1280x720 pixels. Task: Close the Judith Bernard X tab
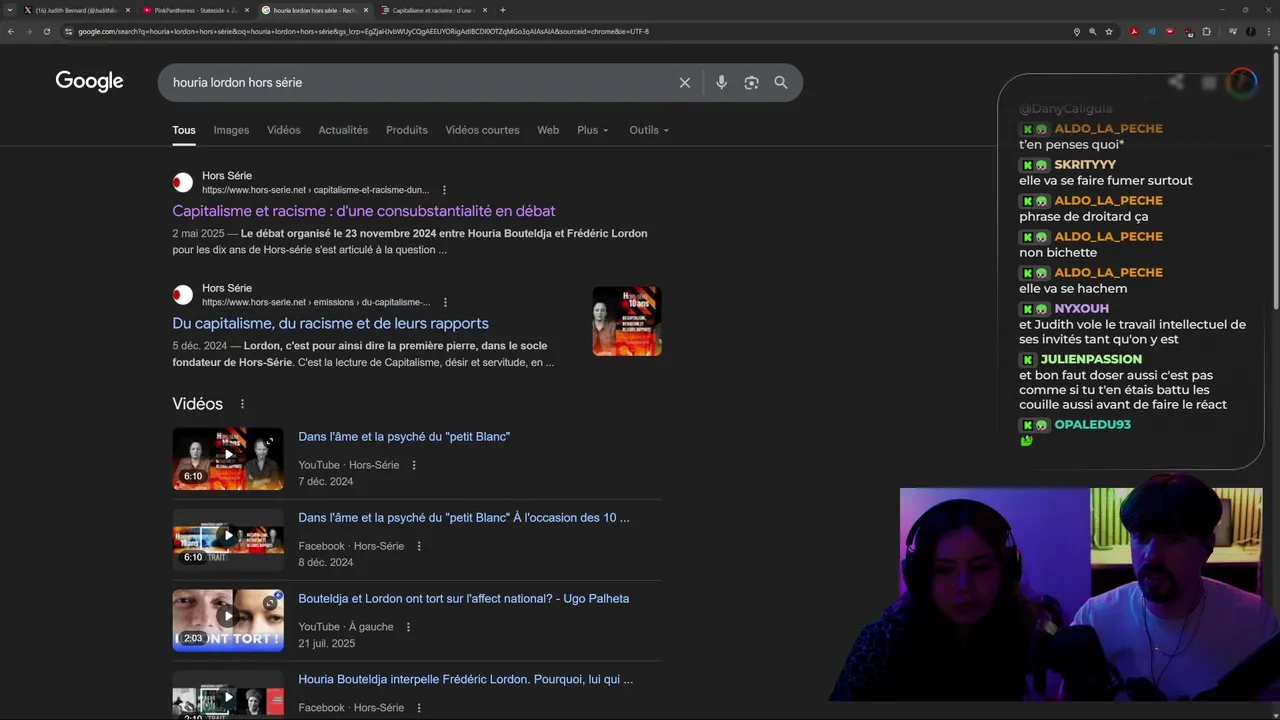click(128, 10)
